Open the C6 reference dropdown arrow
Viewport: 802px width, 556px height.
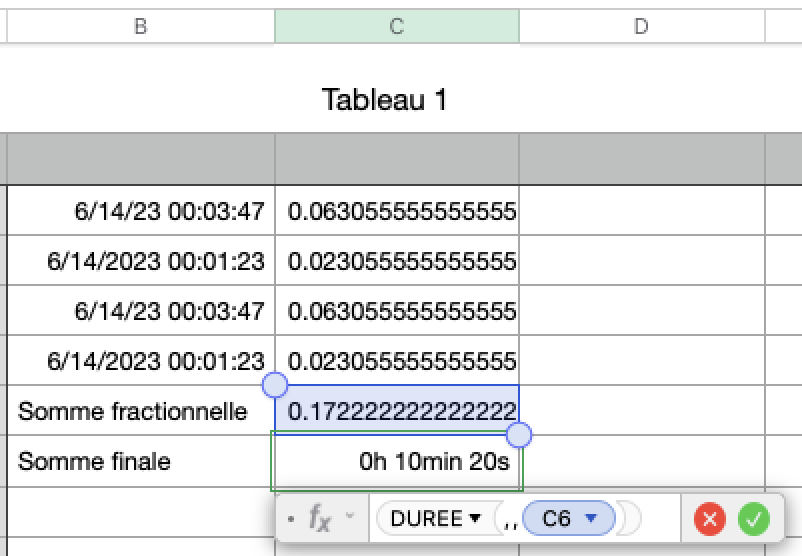(x=591, y=519)
